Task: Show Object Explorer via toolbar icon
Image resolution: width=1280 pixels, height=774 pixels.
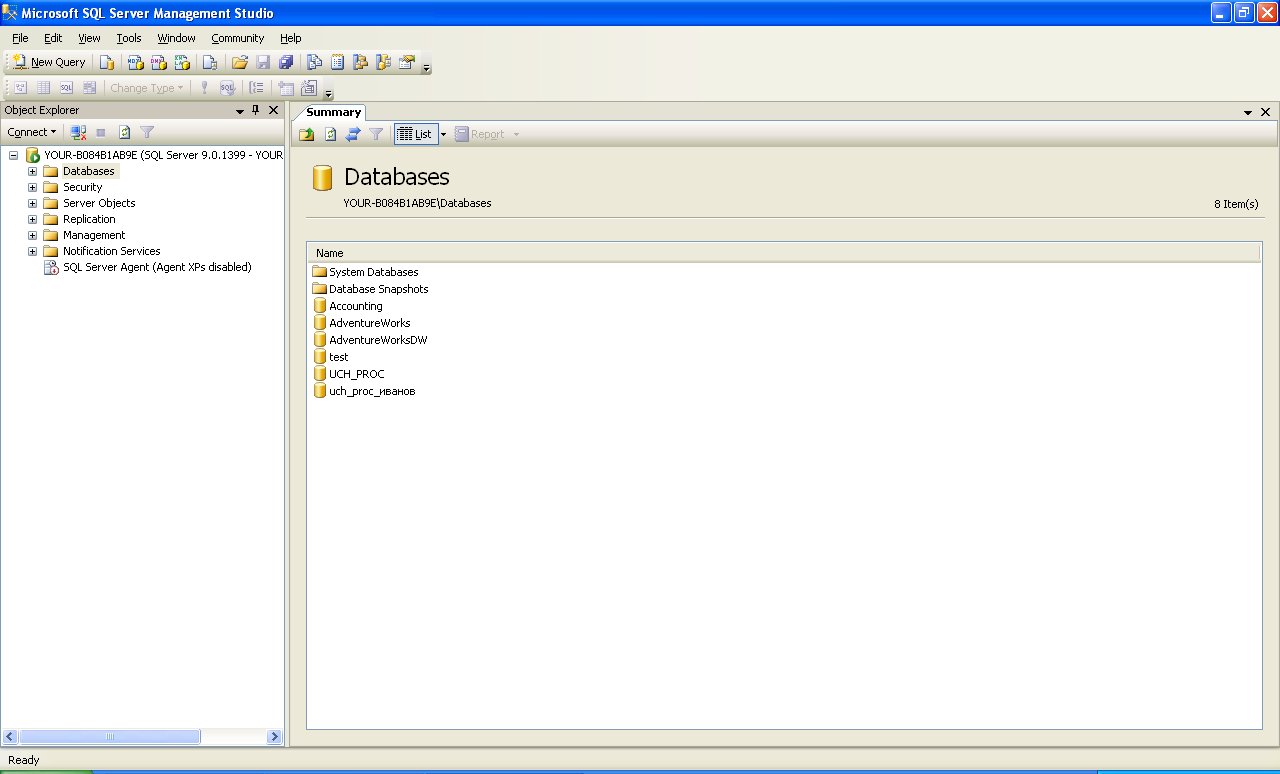Action: (x=361, y=62)
